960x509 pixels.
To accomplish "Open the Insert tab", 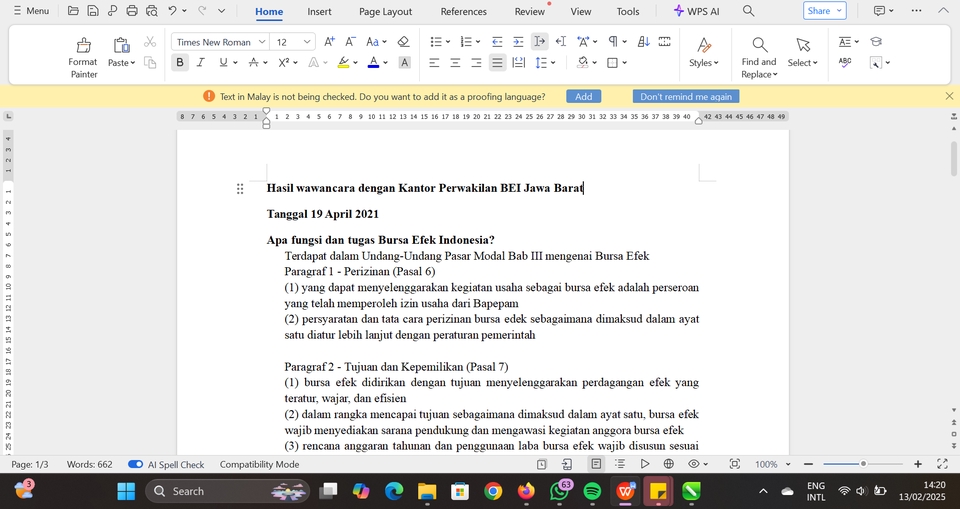I will pos(319,11).
